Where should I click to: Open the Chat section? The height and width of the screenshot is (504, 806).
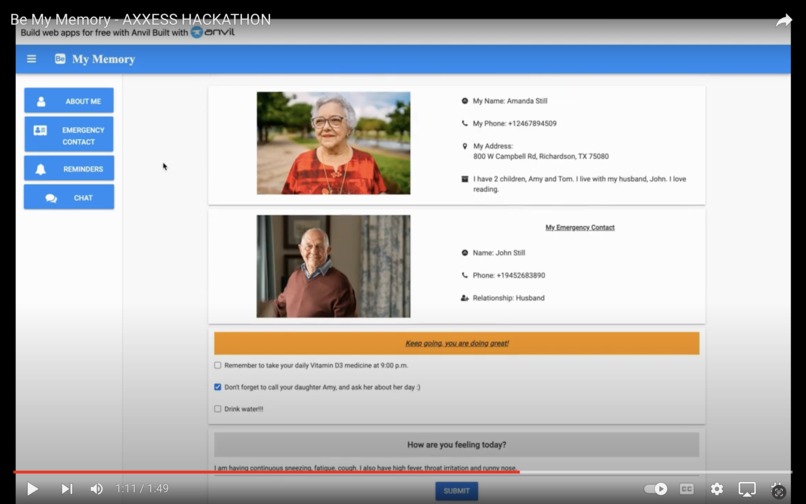click(x=69, y=197)
